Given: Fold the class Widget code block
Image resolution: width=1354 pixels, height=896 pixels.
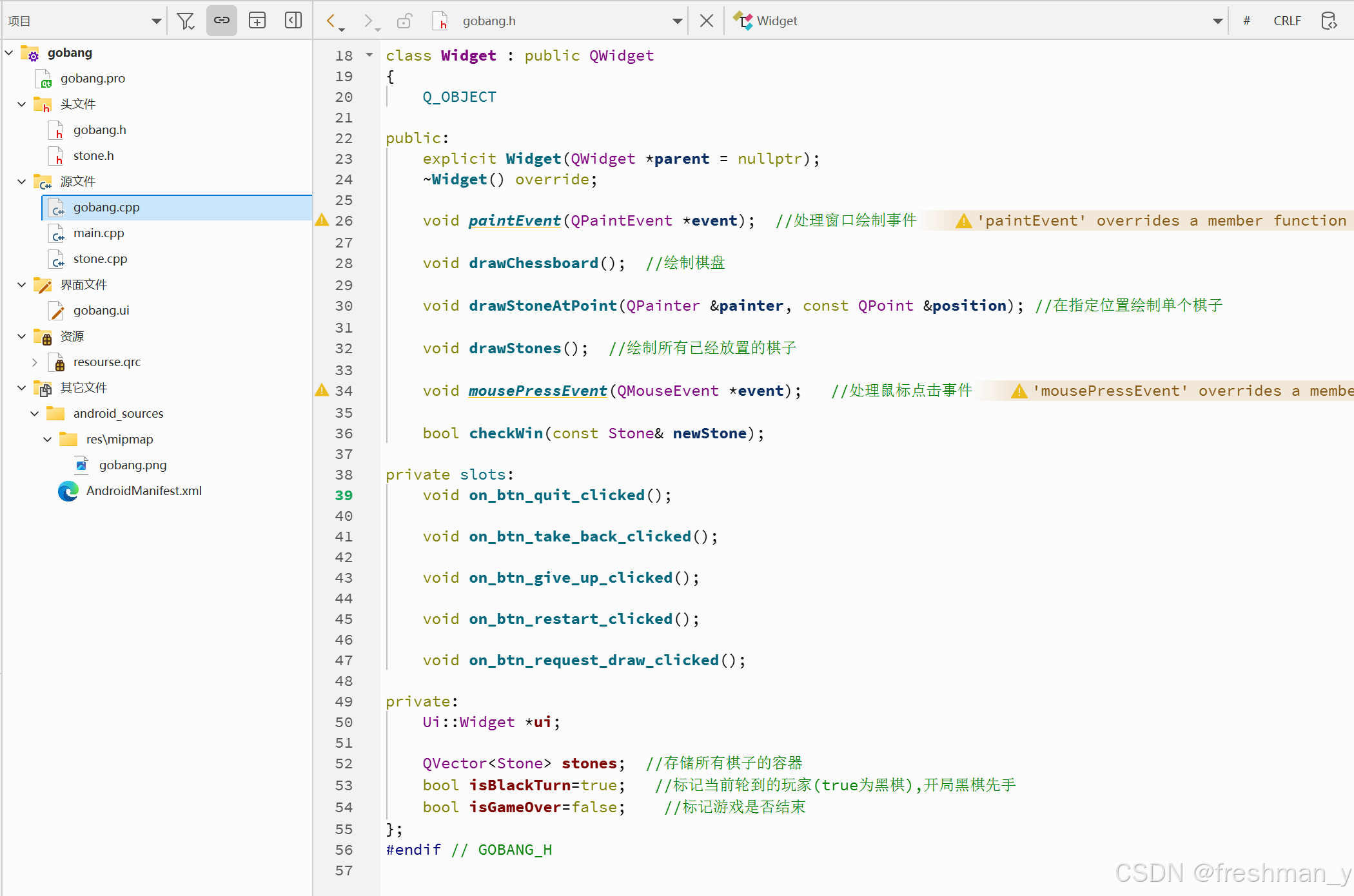Looking at the screenshot, I should (369, 55).
